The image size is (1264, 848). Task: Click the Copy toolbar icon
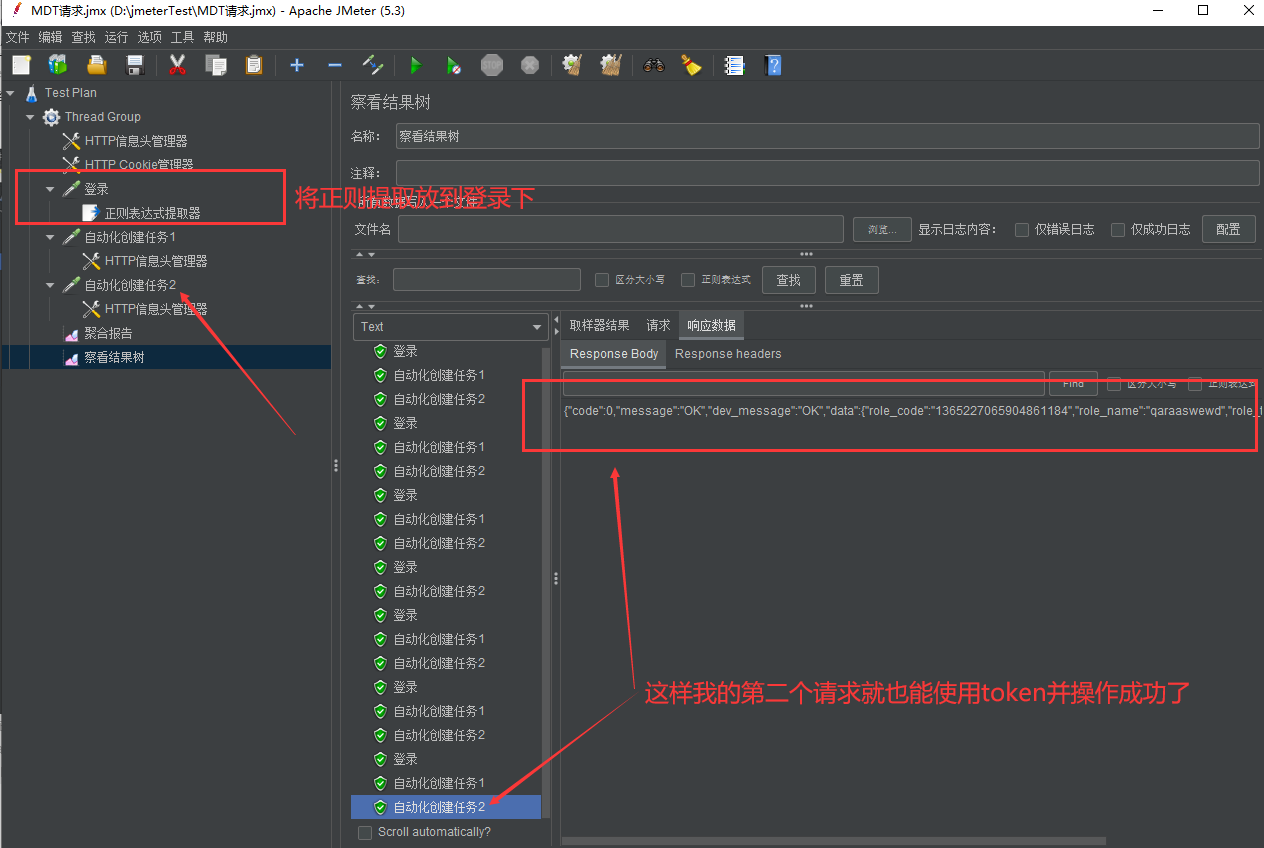point(216,65)
